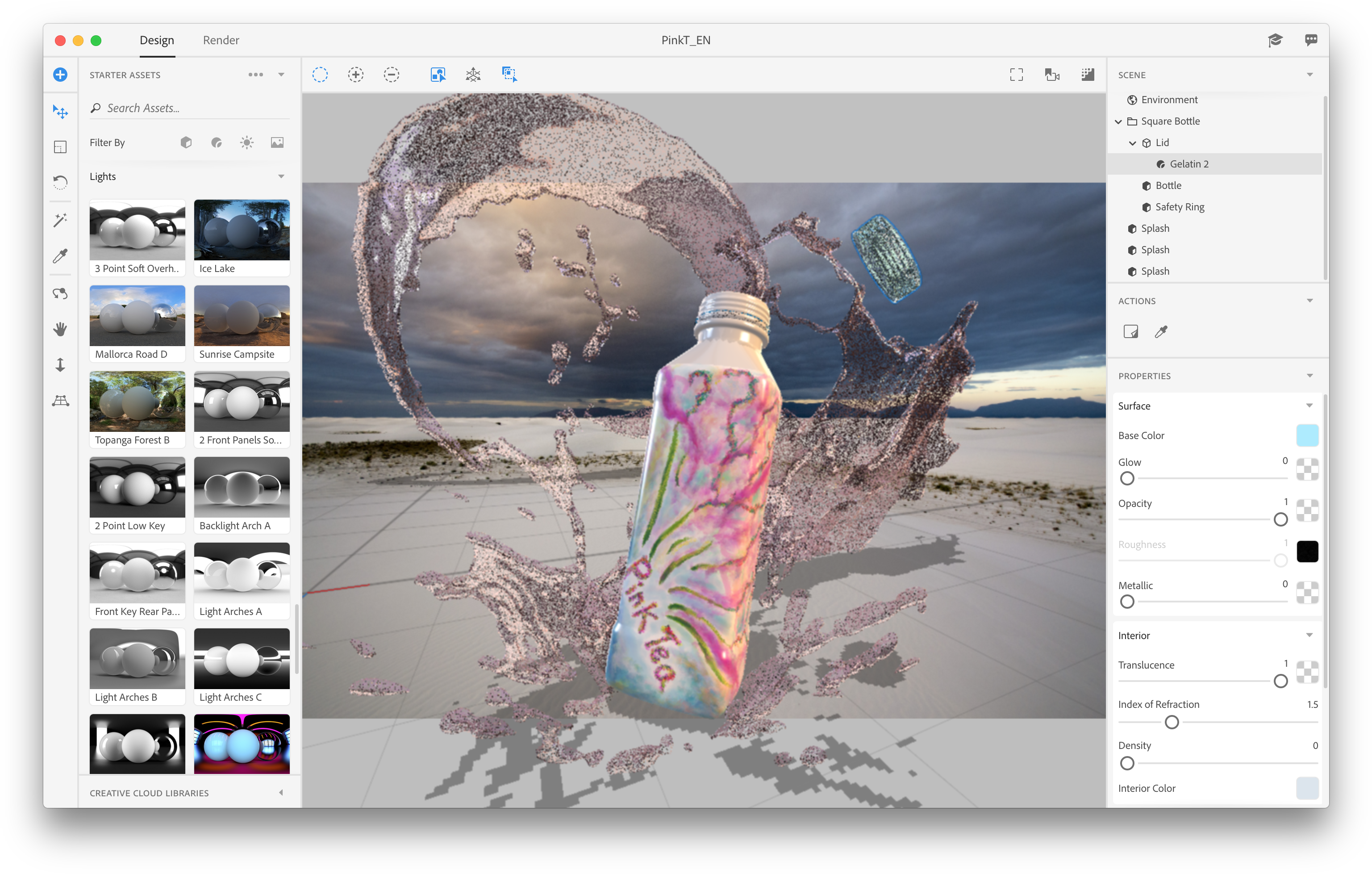The height and width of the screenshot is (874, 1372).
Task: Activate the Orbit camera tool
Action: pyautogui.click(x=60, y=293)
